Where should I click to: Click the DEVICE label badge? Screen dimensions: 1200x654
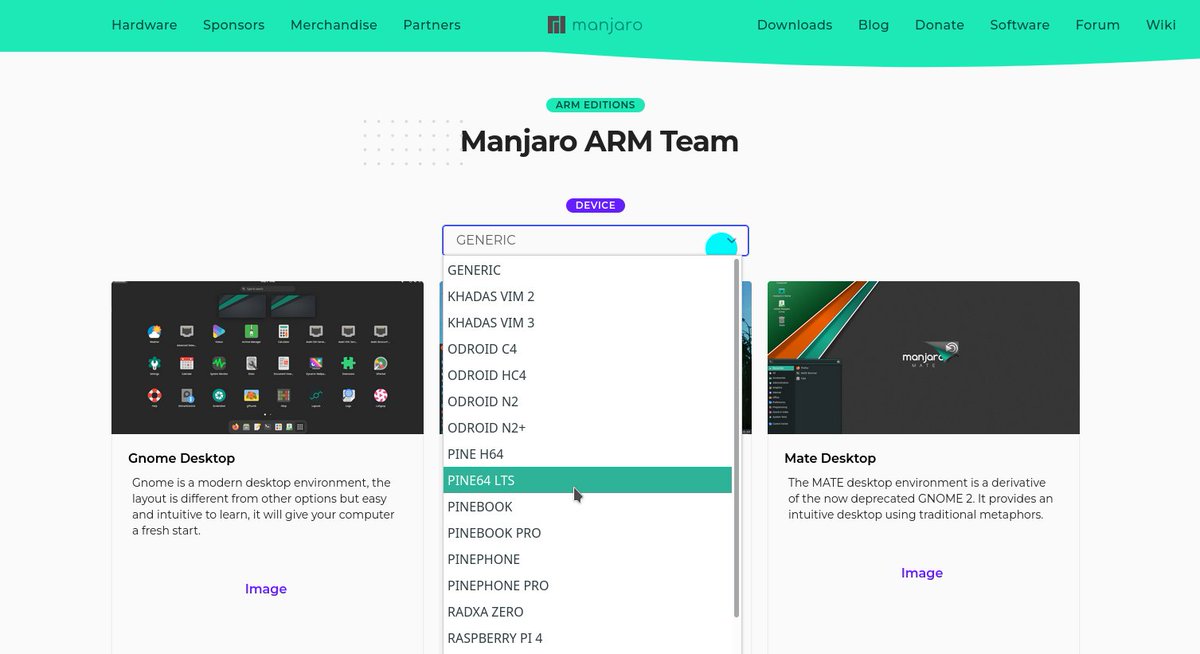click(595, 205)
